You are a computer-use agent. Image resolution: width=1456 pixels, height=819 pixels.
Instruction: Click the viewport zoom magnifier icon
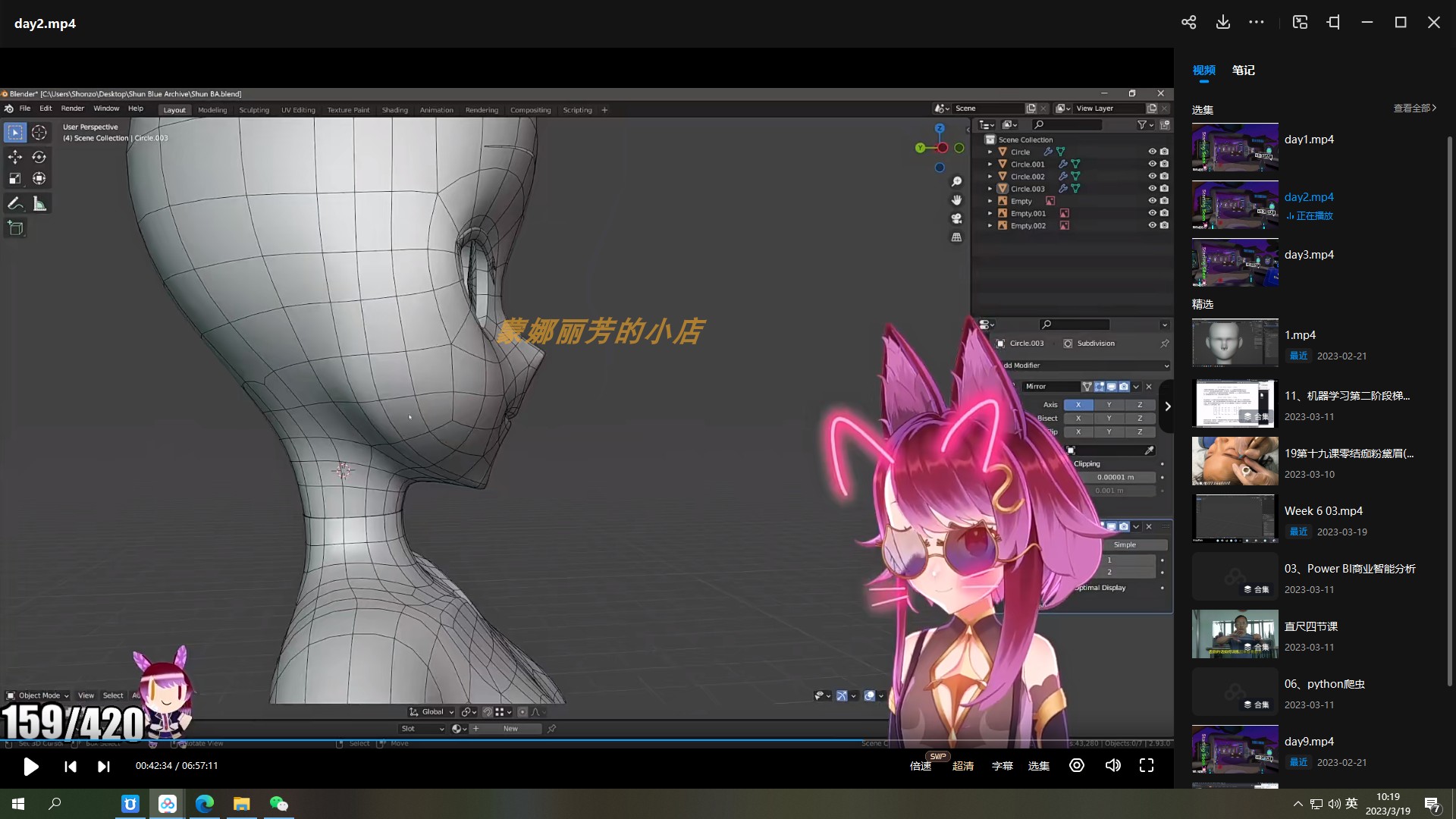point(957,182)
